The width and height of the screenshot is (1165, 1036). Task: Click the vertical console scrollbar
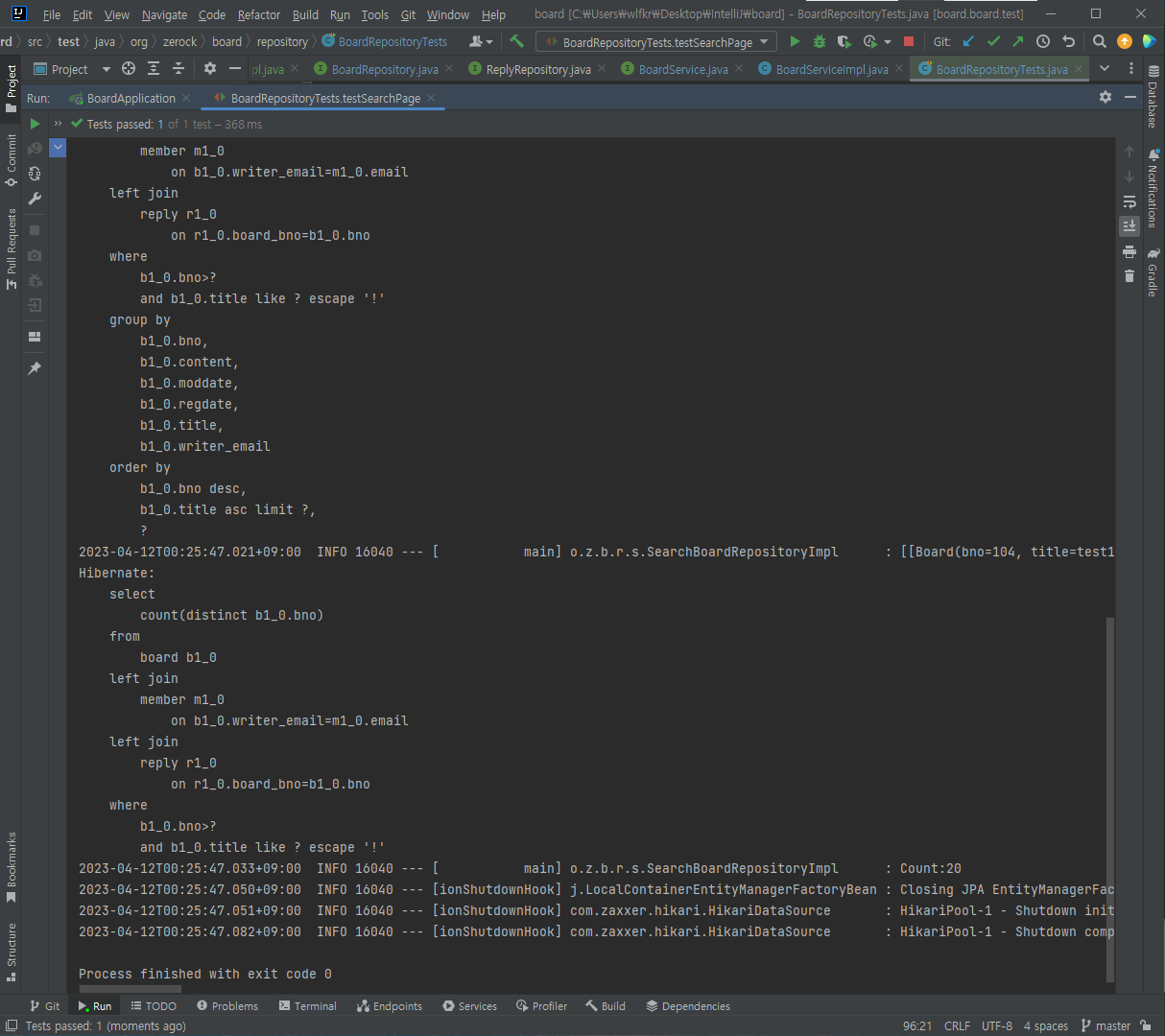tap(1110, 800)
